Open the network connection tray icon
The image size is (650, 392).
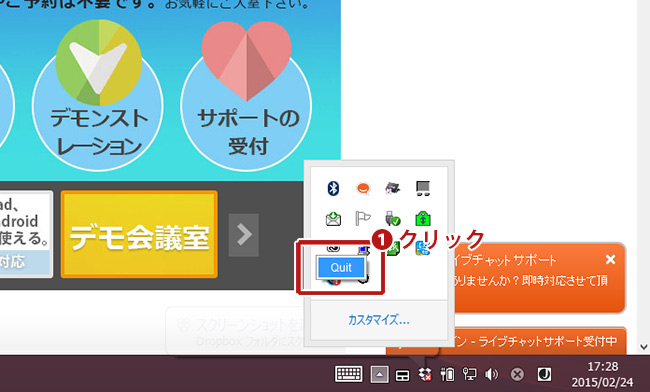pos(469,375)
